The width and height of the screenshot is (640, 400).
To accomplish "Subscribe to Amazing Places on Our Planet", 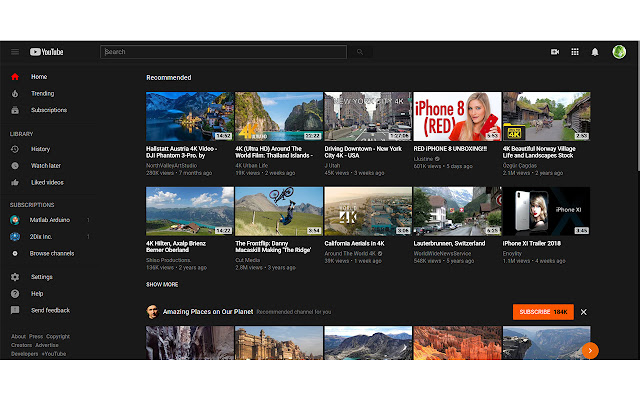I will tap(543, 312).
